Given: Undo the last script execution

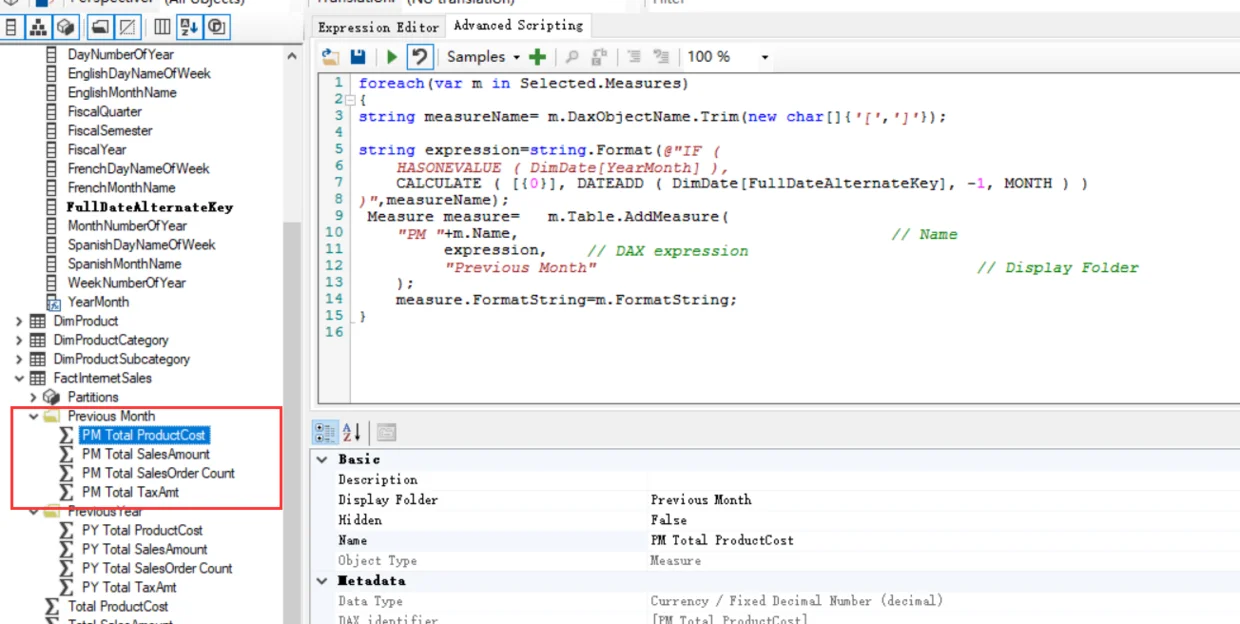Looking at the screenshot, I should (420, 57).
